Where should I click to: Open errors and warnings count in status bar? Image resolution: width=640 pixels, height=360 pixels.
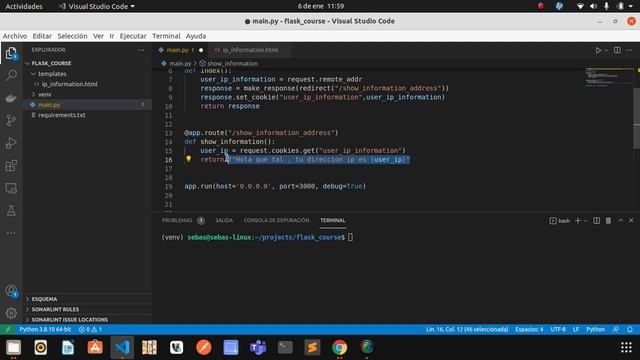coord(90,329)
